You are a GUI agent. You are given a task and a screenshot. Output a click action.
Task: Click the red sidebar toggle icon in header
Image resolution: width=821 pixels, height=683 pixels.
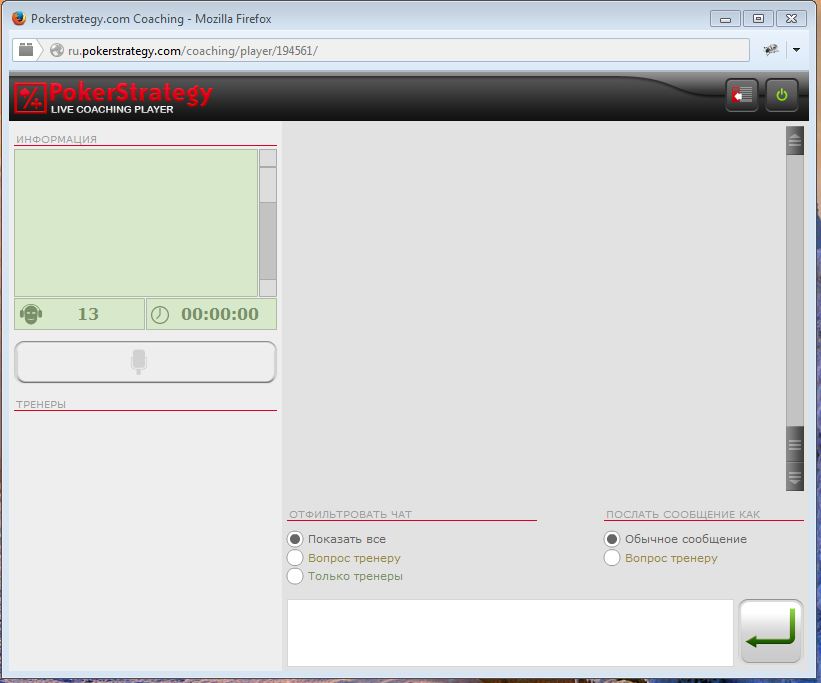coord(741,95)
